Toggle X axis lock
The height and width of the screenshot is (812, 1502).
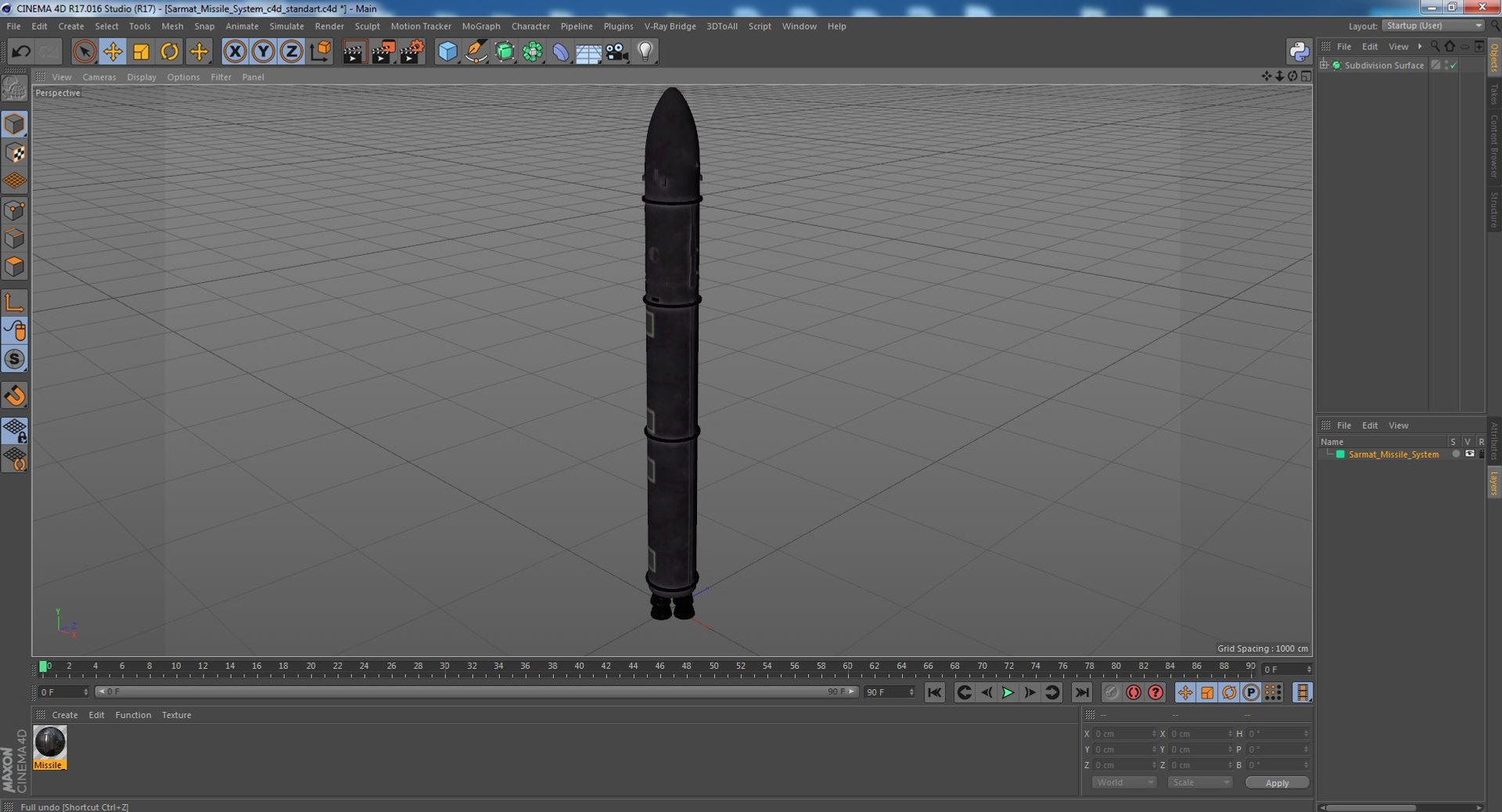point(235,52)
